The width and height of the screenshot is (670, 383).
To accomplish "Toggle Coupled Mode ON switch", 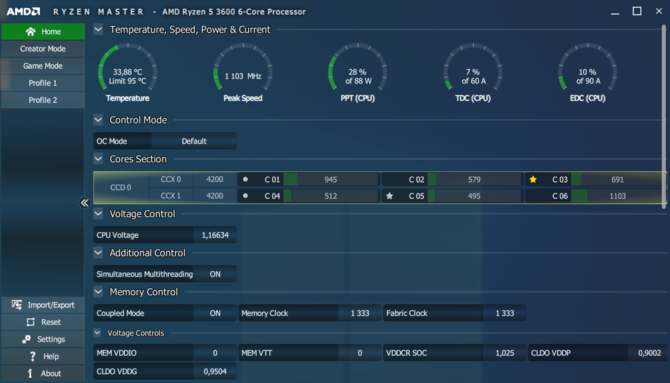I will coord(215,313).
